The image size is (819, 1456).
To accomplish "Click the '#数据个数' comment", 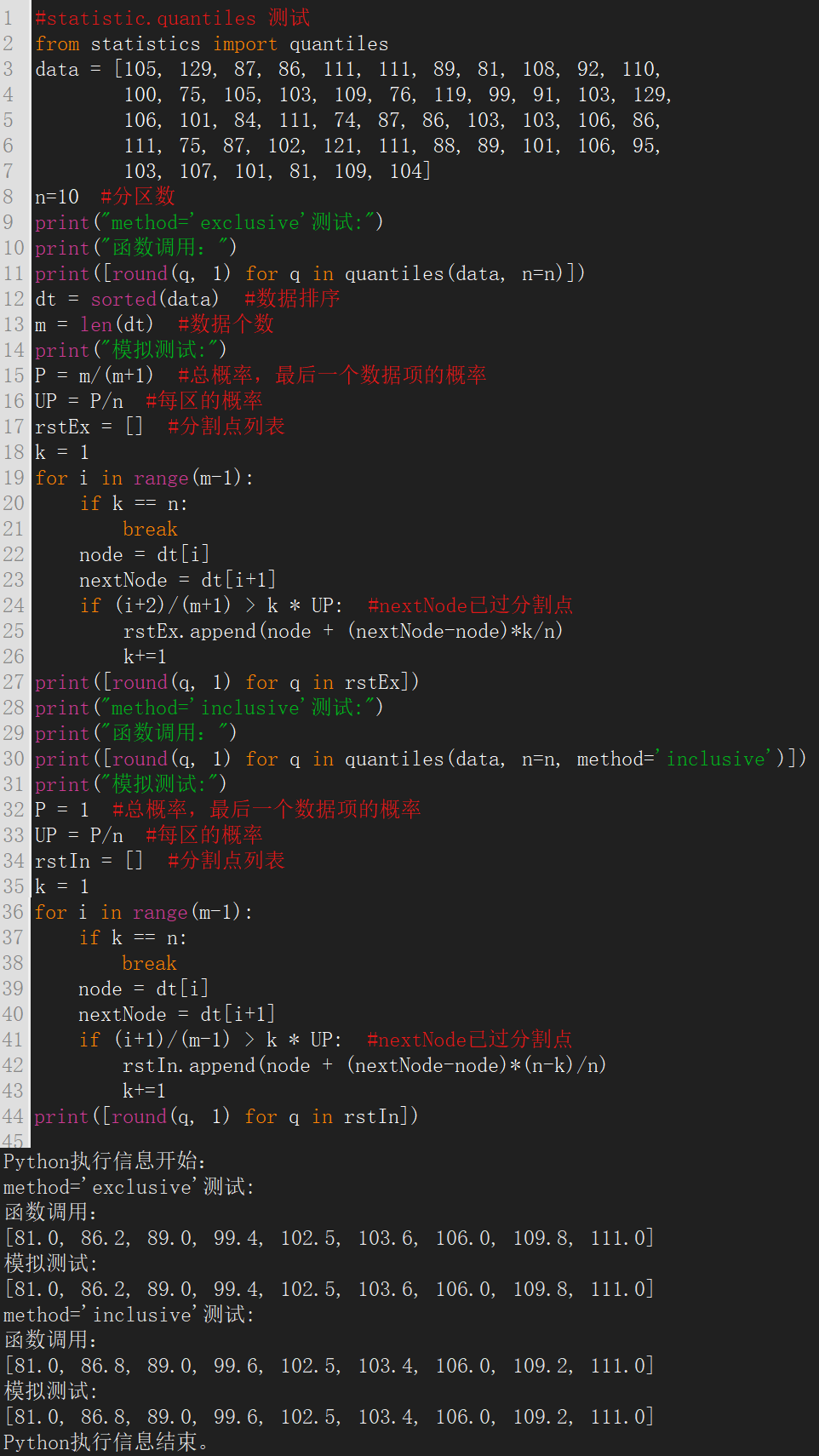I will pyautogui.click(x=226, y=324).
